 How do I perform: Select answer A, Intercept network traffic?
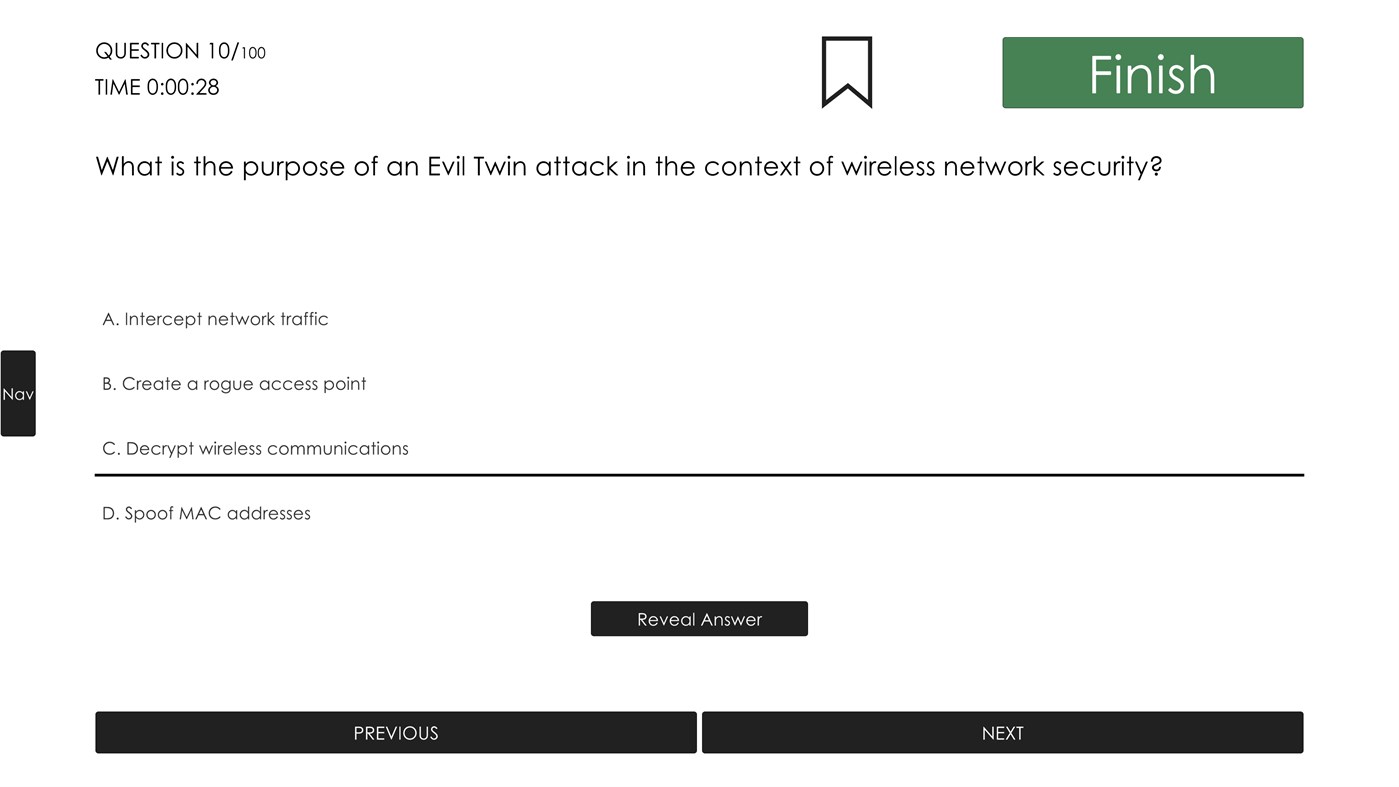(216, 319)
